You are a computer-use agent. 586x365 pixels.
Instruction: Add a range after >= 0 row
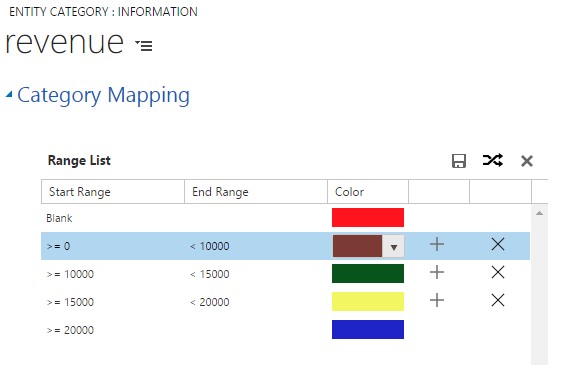tap(437, 245)
